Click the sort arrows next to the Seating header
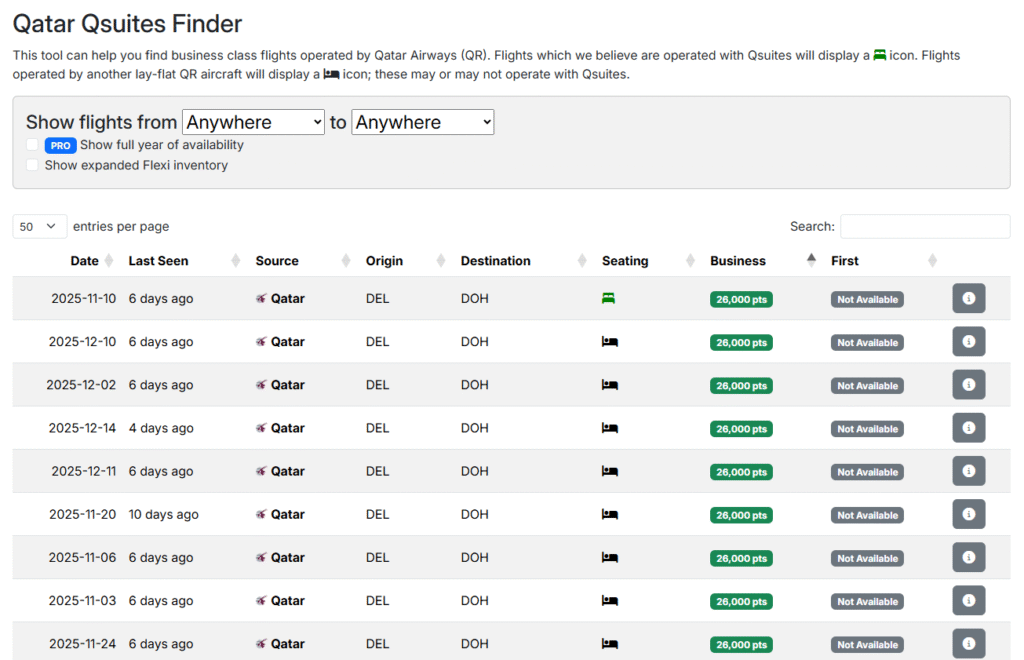Image resolution: width=1024 pixels, height=660 pixels. 690,259
